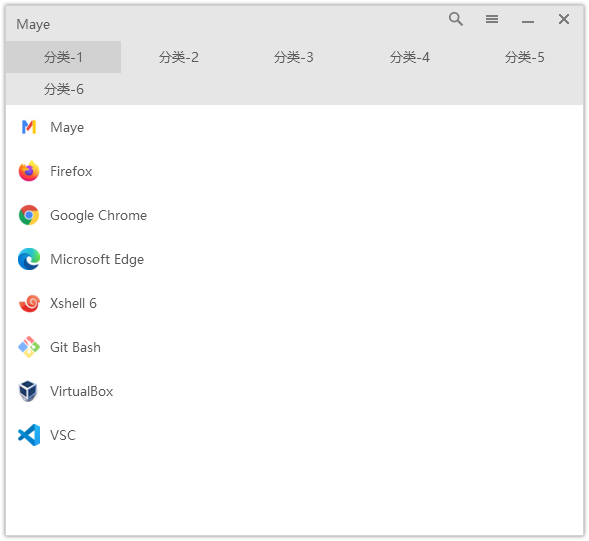This screenshot has height=541, width=589.
Task: Open the hamburger menu icon
Action: coord(492,19)
